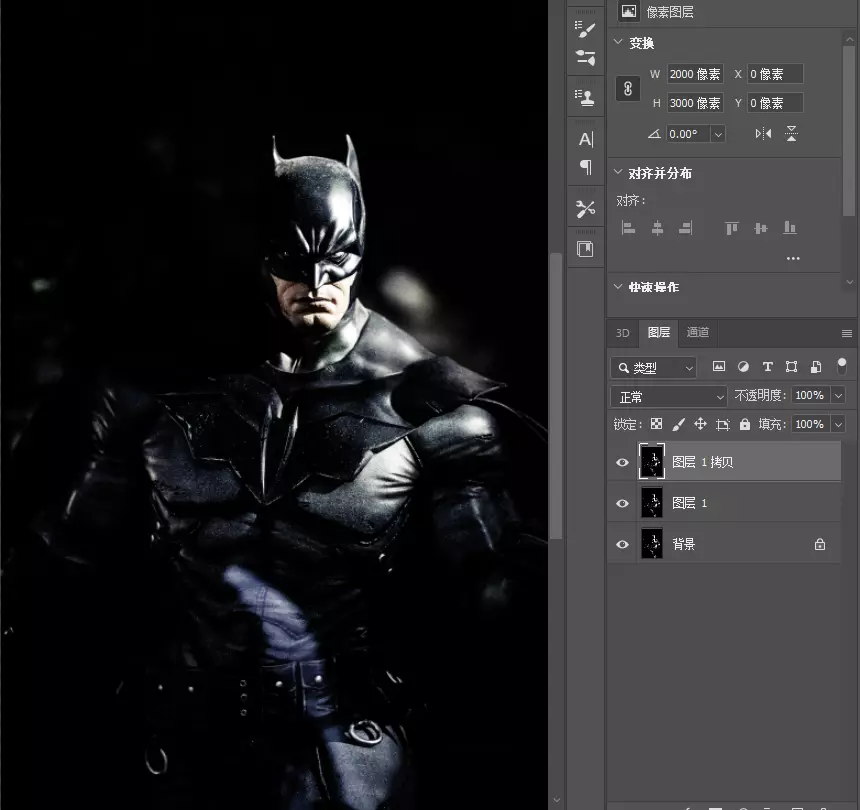This screenshot has width=860, height=810.
Task: Toggle the width-height link constraint
Action: (x=628, y=88)
